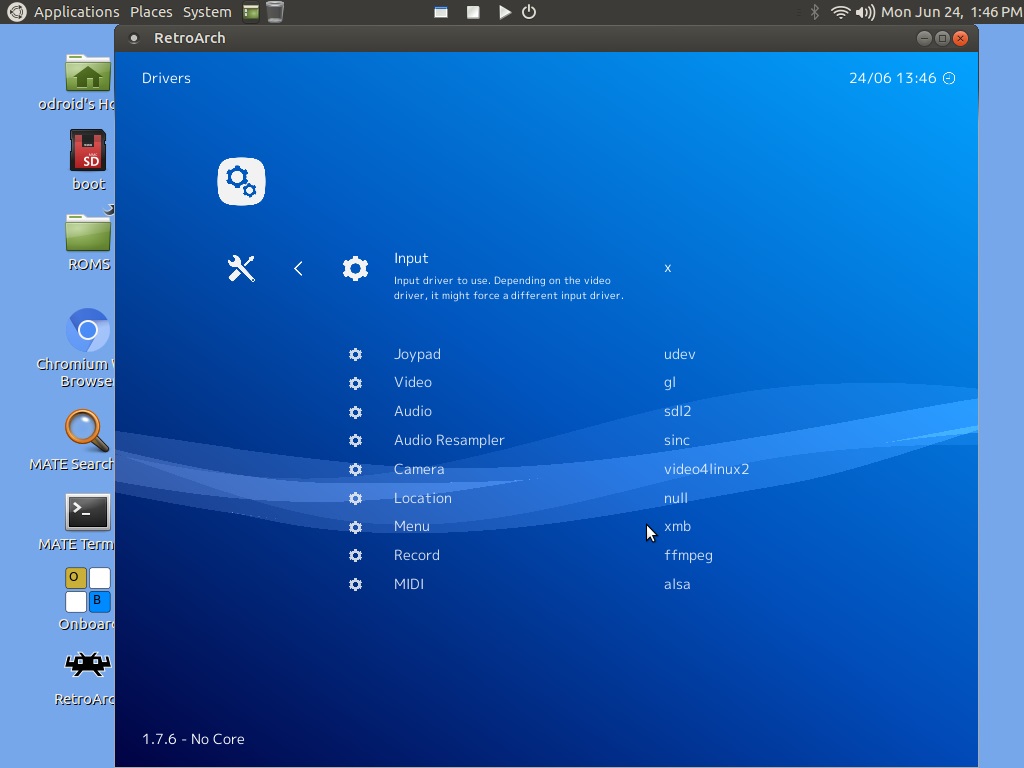Click the volume icon in system tray

[x=865, y=12]
